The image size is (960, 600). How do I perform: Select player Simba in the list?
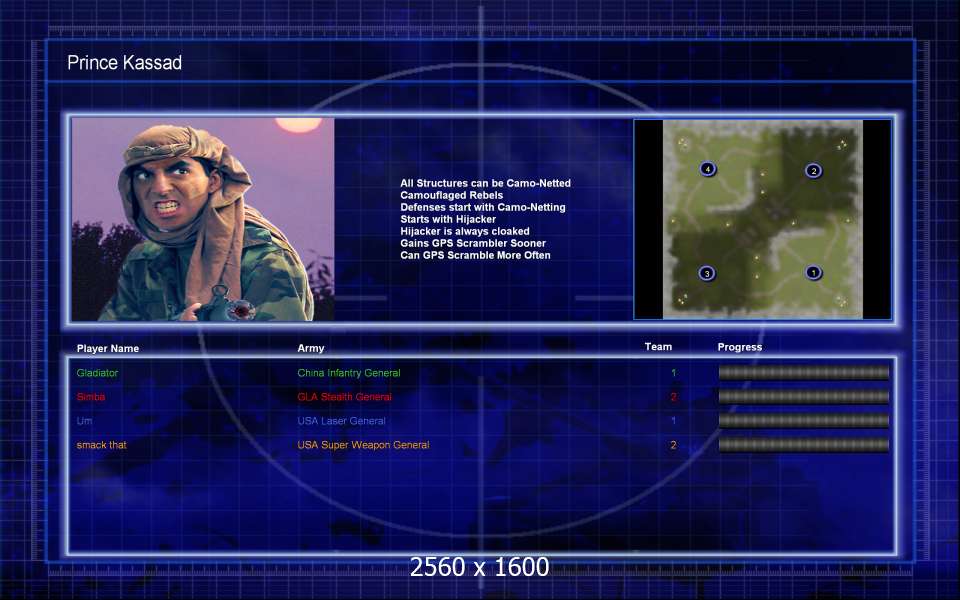pos(91,397)
